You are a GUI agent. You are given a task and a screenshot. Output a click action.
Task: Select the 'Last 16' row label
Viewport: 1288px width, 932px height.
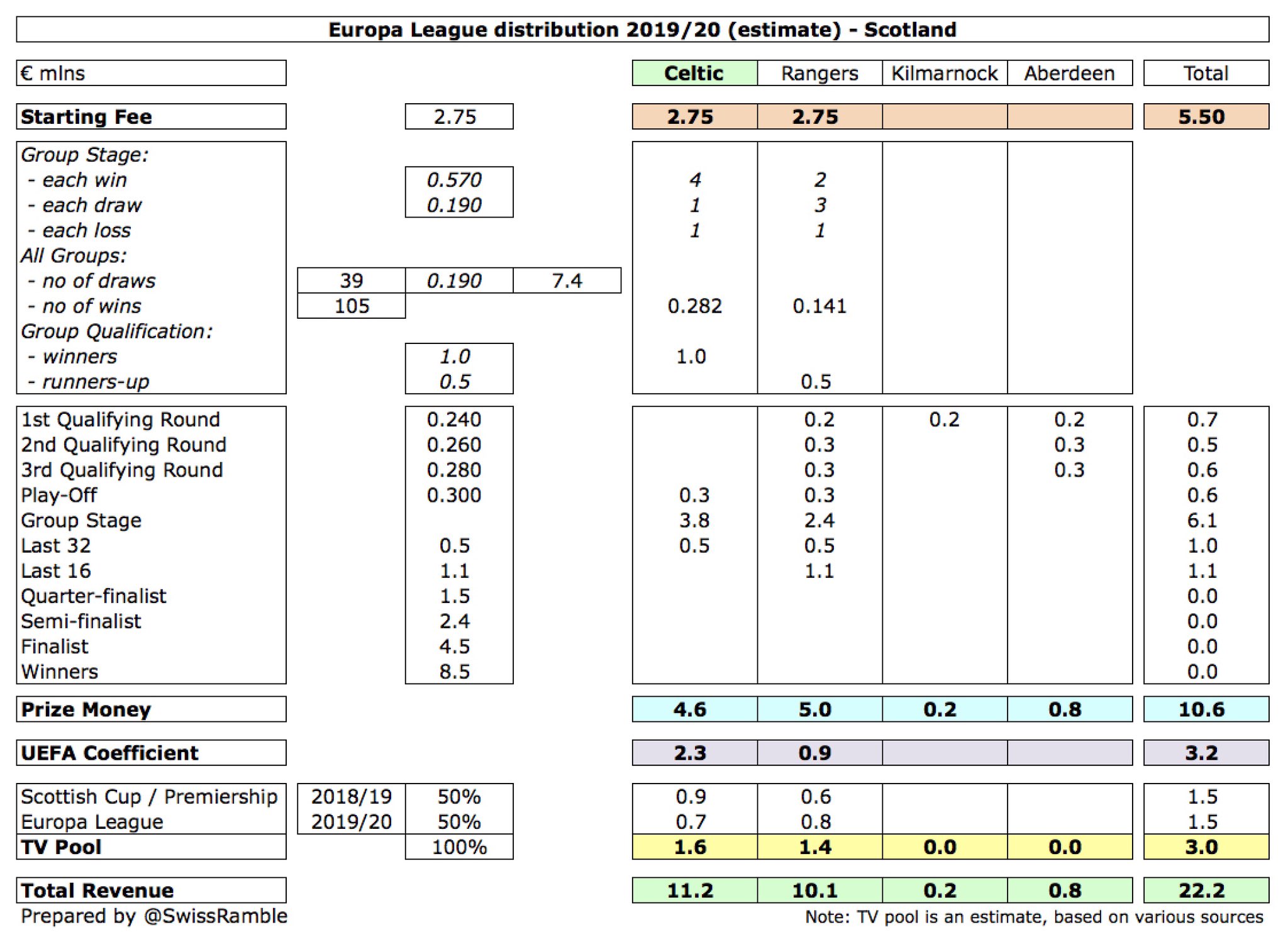[x=55, y=570]
